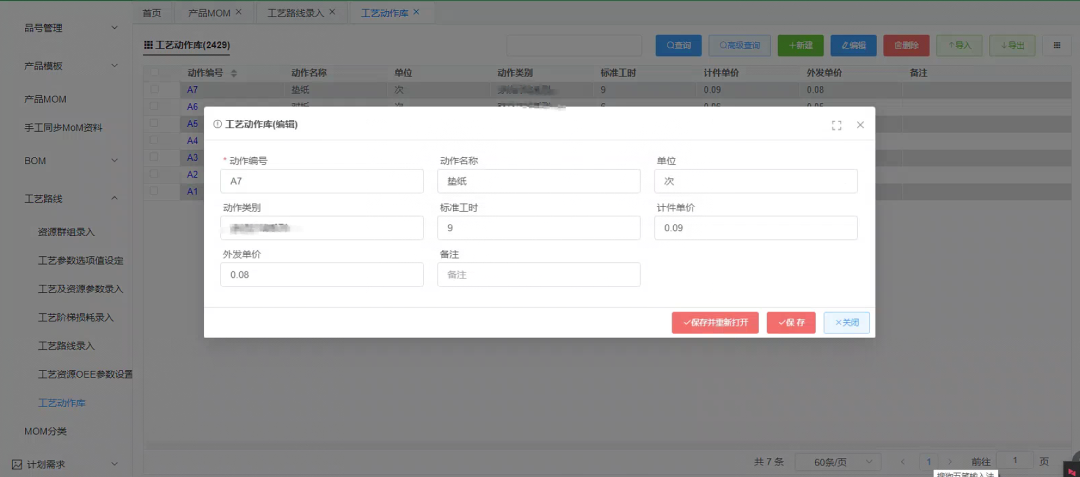Click the 关闭 button in dialog

point(847,323)
